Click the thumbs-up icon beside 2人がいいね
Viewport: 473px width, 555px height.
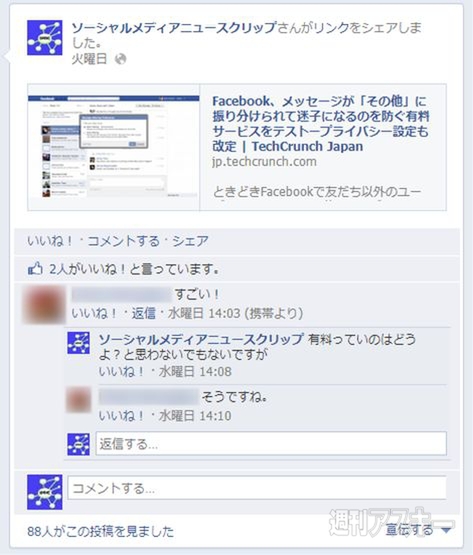tap(35, 269)
